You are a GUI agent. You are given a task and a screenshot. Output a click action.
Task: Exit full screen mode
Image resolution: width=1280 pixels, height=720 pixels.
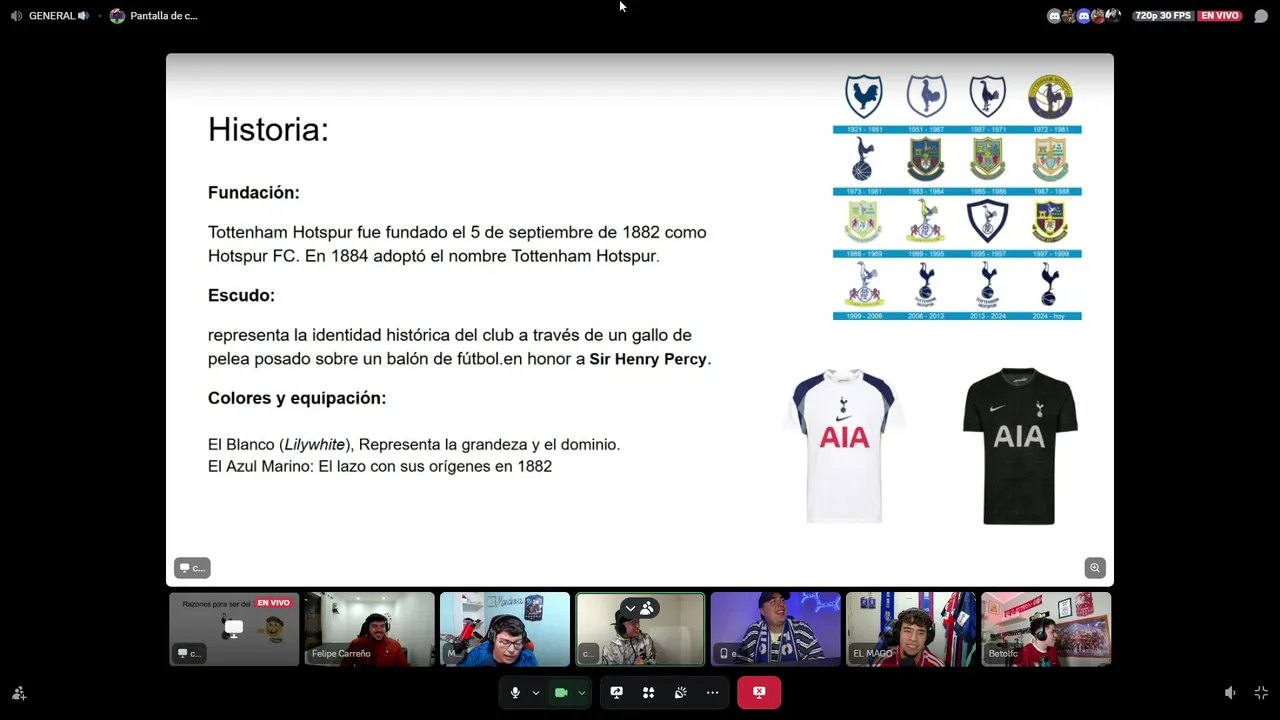click(1261, 693)
